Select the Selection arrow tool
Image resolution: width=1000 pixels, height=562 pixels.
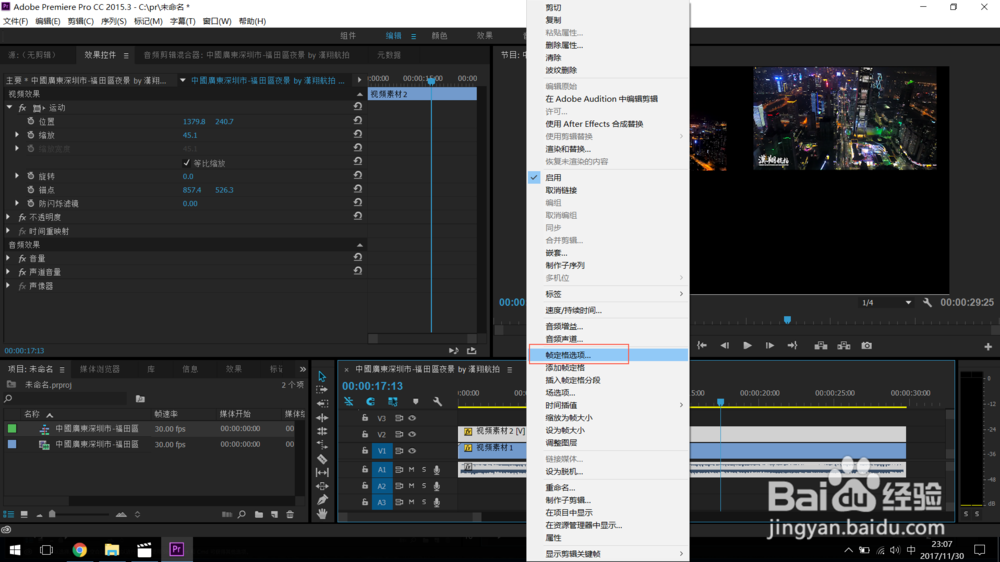pos(322,376)
